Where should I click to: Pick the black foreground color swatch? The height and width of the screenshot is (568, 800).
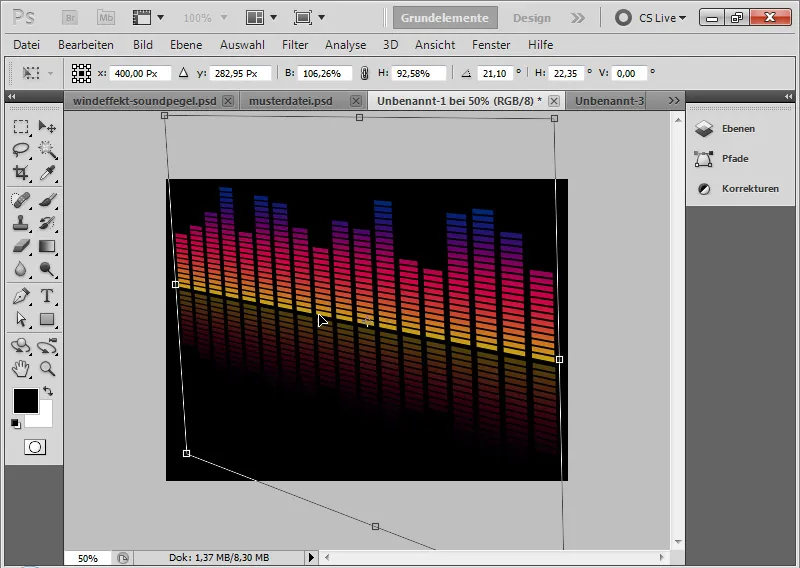pyautogui.click(x=26, y=401)
